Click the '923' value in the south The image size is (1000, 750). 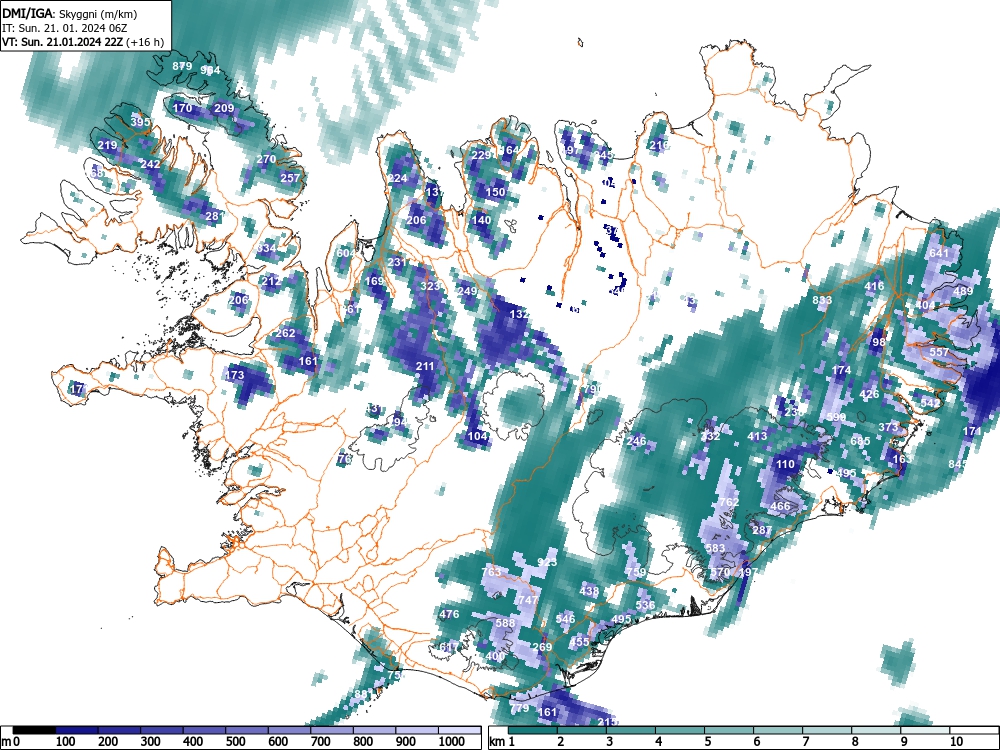[547, 562]
